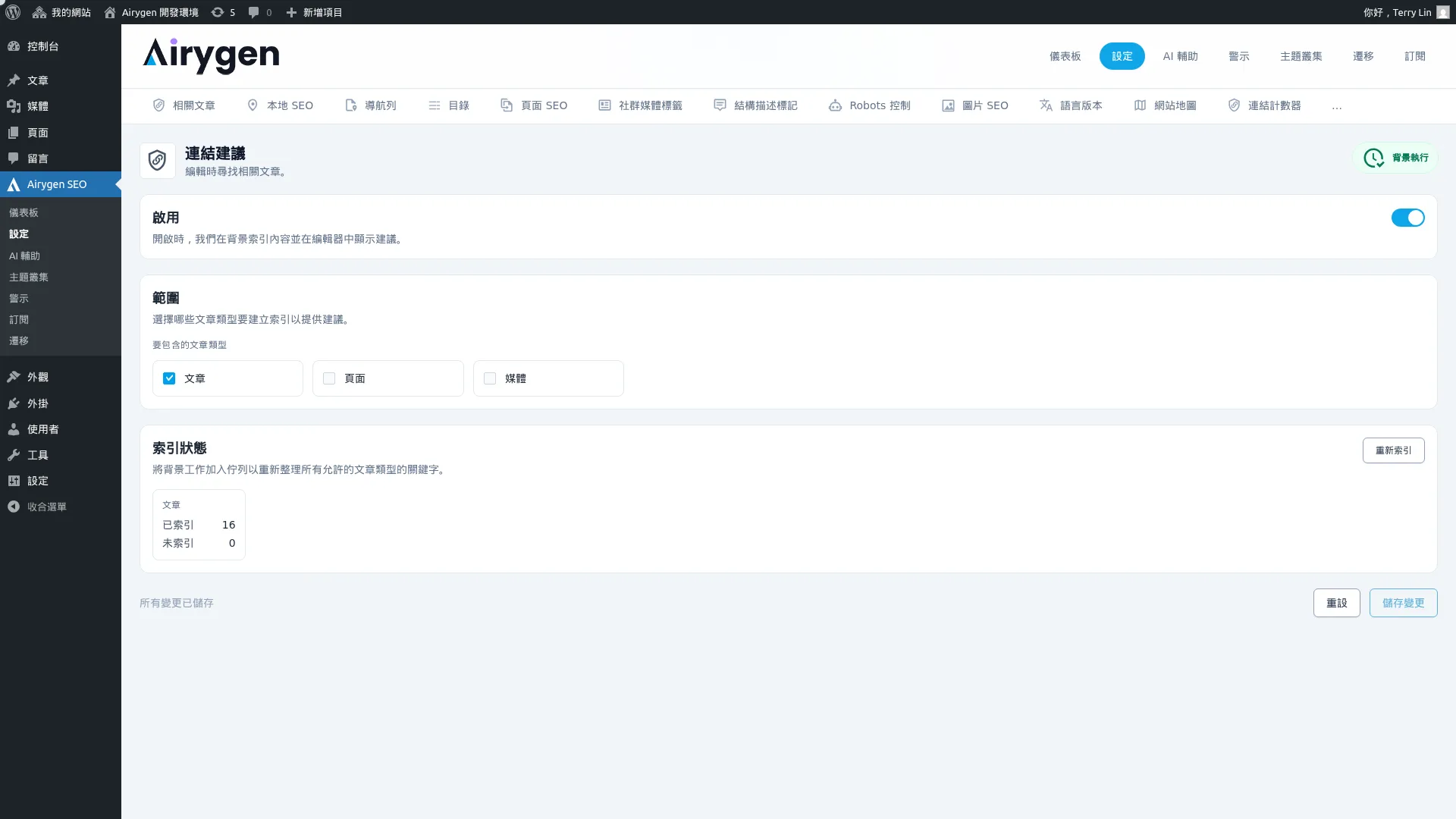Click the 頁面 pages icon in sidebar
Screen dimensions: 1456x819
click(x=14, y=133)
